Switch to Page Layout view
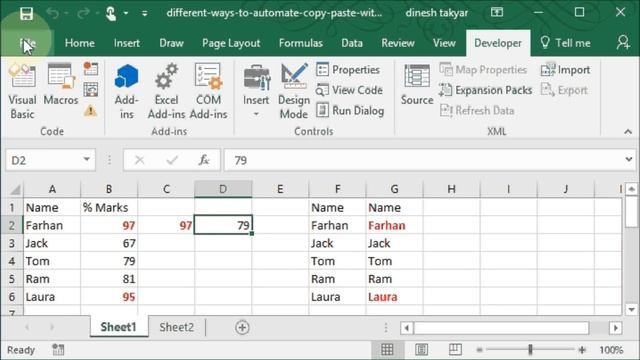 [x=421, y=349]
